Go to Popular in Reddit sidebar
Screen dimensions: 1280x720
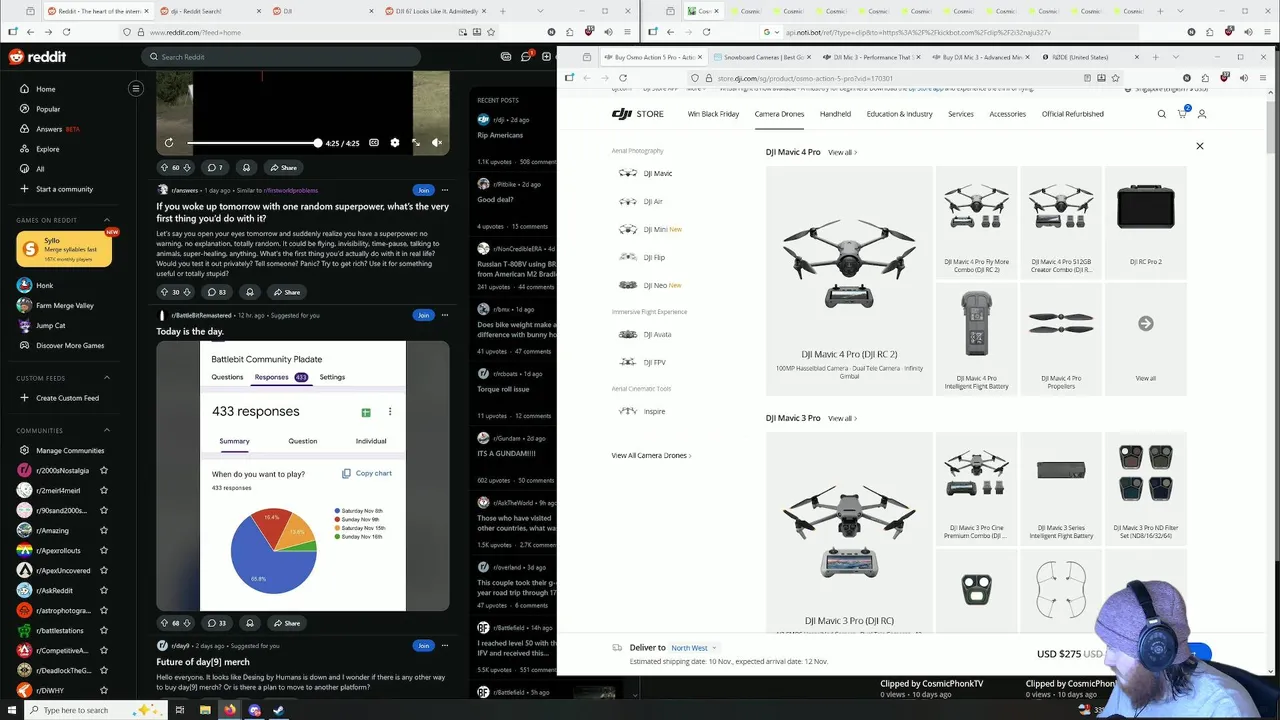coord(48,109)
